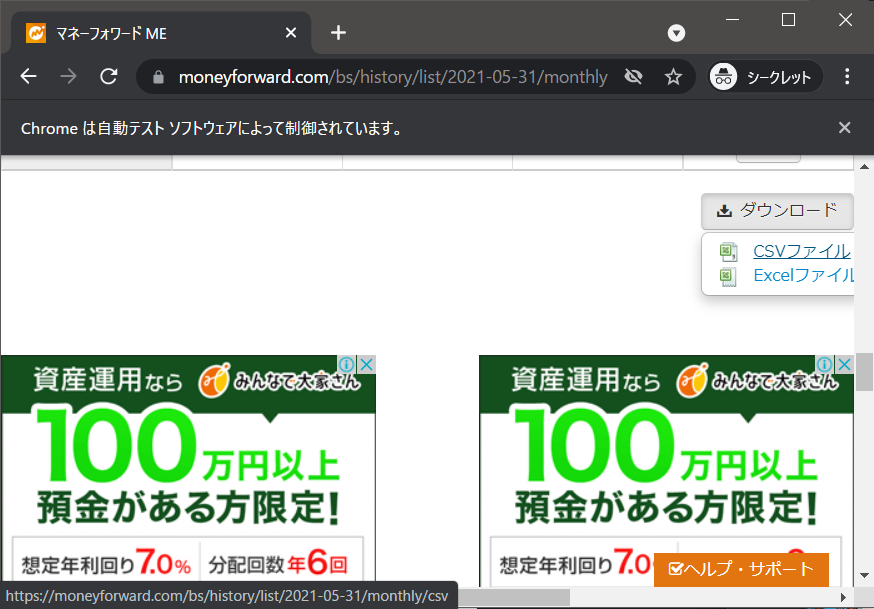This screenshot has height=609, width=874.
Task: Open the シークレット incognito profile badge
Action: [x=764, y=76]
